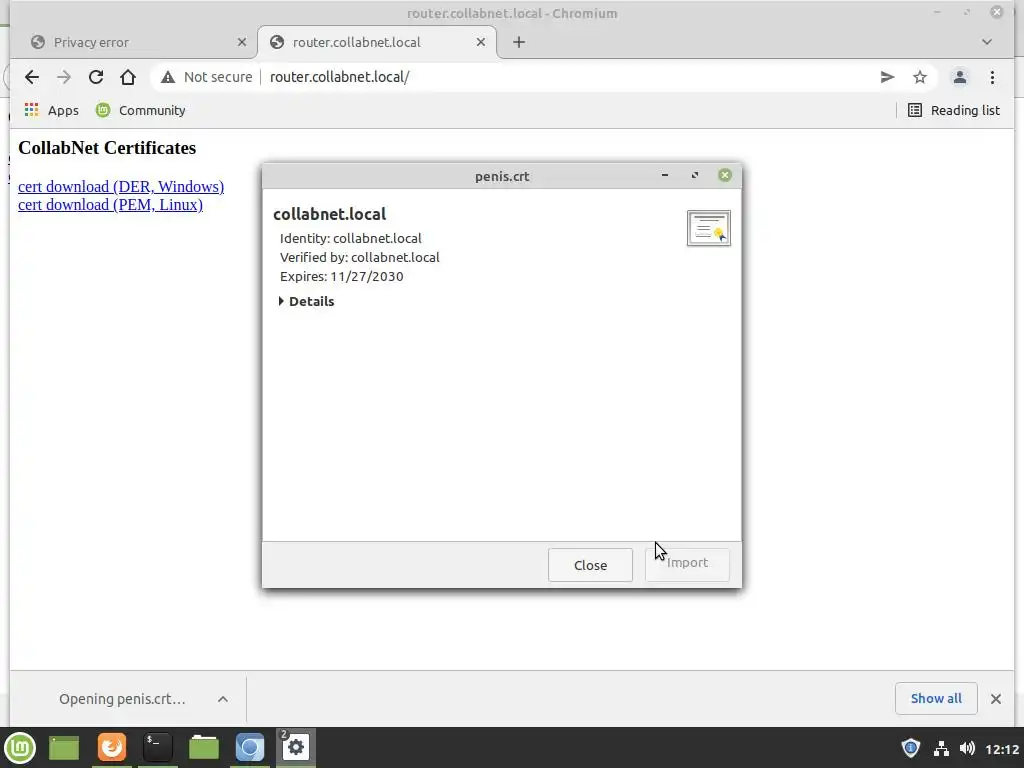
Task: Open the file manager folder in taskbar
Action: pyautogui.click(x=204, y=748)
